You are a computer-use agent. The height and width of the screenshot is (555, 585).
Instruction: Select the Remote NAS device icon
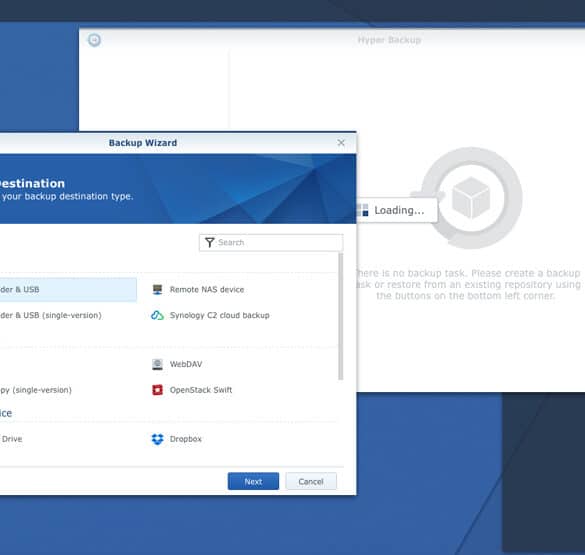157,289
